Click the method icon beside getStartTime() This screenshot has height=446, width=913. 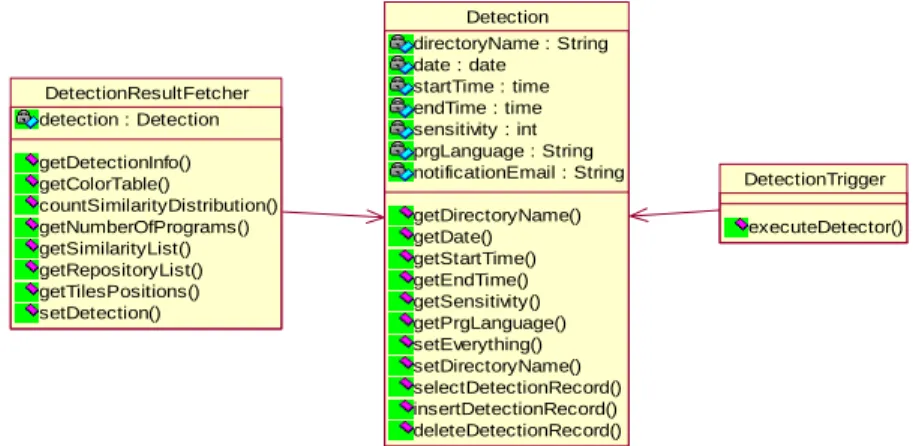[403, 259]
